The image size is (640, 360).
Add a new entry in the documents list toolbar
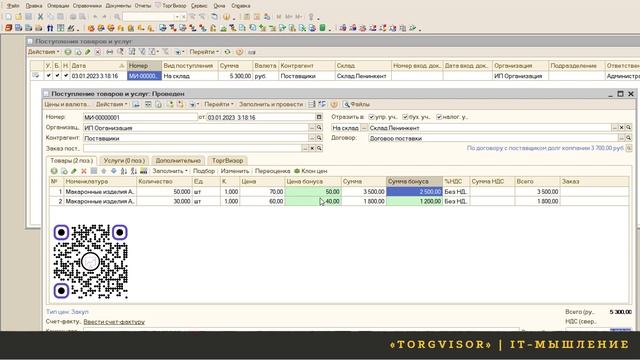(68, 52)
